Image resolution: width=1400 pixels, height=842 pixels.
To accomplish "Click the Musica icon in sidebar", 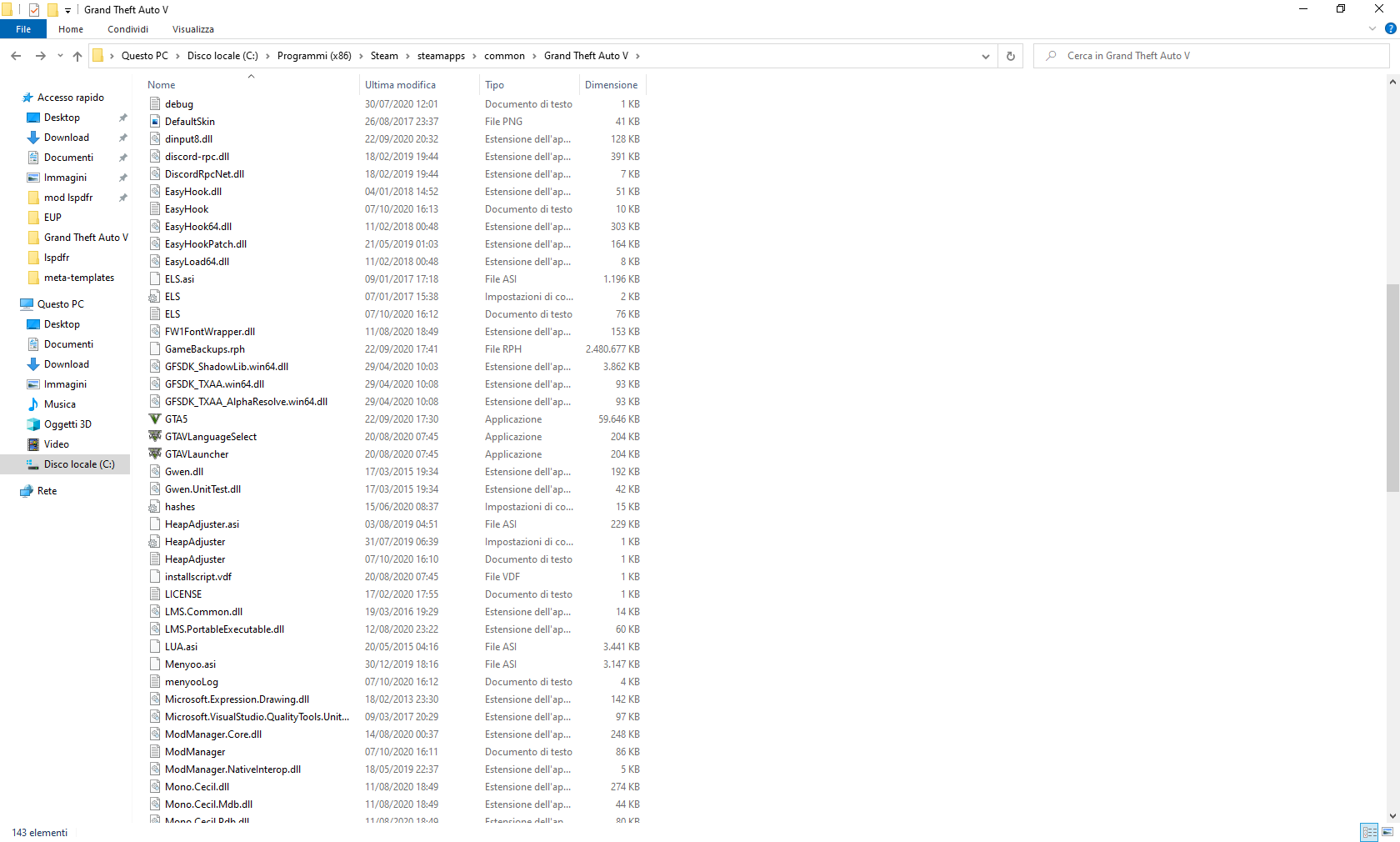I will pyautogui.click(x=33, y=404).
